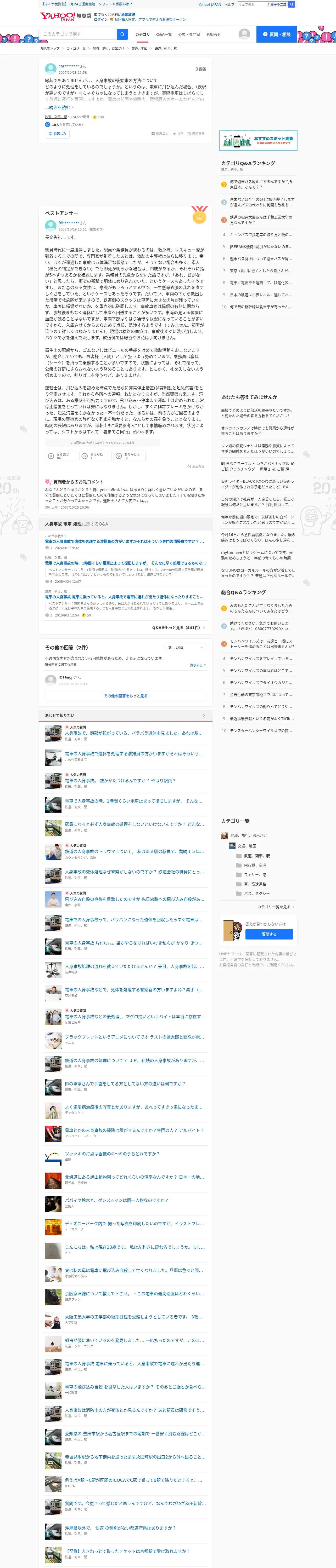Image resolution: width=336 pixels, height=1568 pixels.
Task: Click the おすすめスポット調査 banner ad
Action: click(x=258, y=141)
